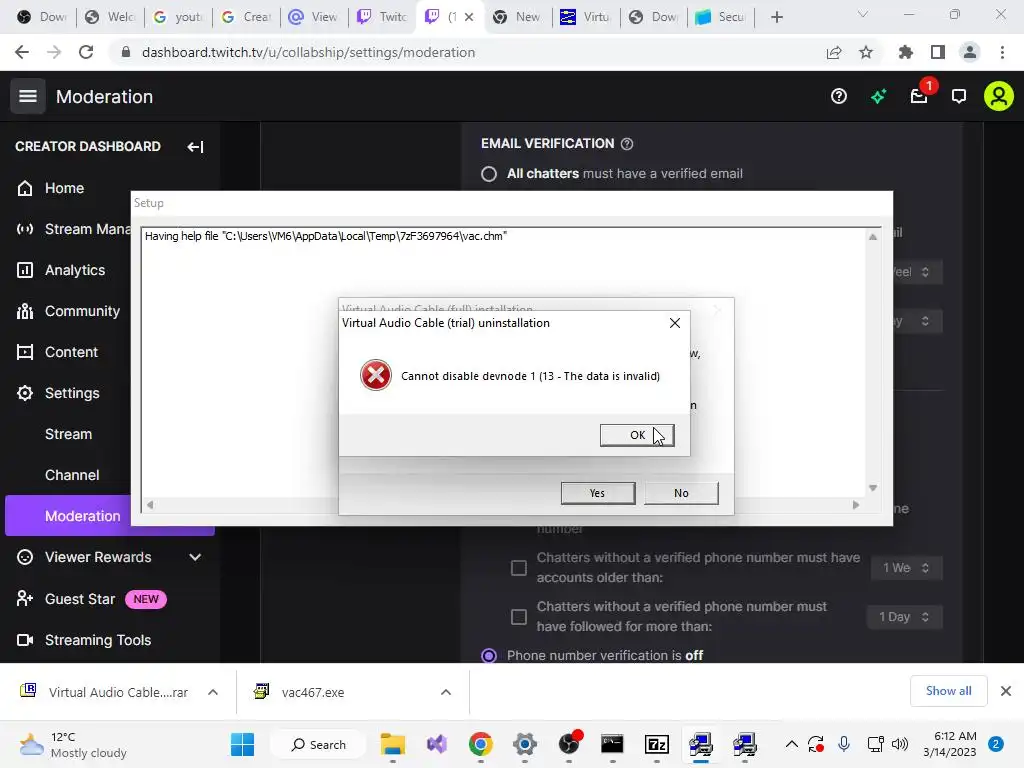Open the Twitch dashboard hamburger menu

[x=27, y=96]
